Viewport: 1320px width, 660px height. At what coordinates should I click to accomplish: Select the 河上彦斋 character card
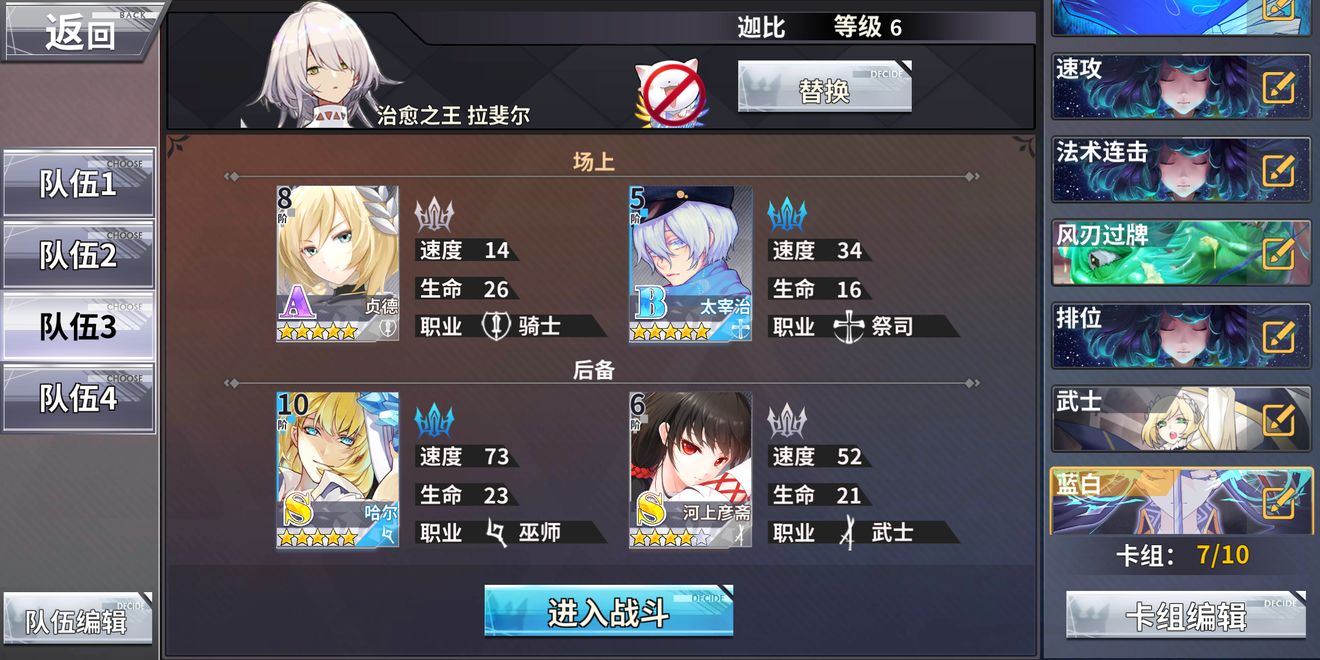pyautogui.click(x=690, y=470)
